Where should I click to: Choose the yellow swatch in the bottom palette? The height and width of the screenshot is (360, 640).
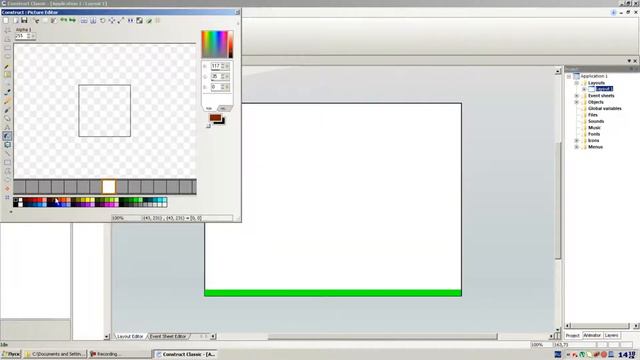[x=87, y=200]
